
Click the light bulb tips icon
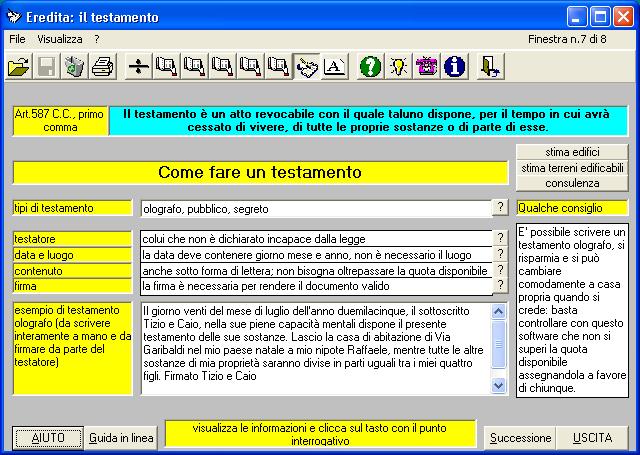click(x=398, y=67)
